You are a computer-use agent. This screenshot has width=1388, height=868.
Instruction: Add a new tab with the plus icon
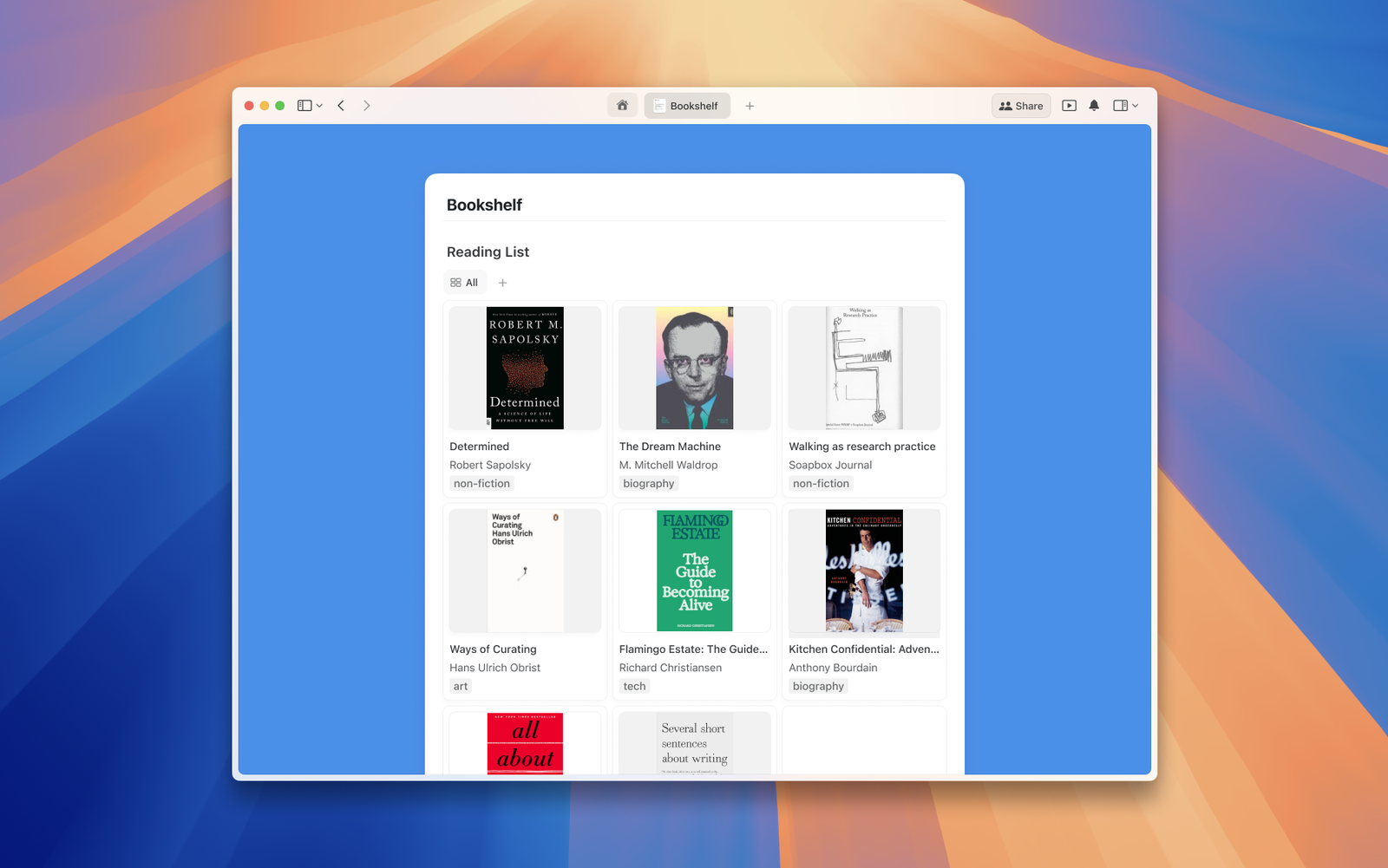coord(750,106)
